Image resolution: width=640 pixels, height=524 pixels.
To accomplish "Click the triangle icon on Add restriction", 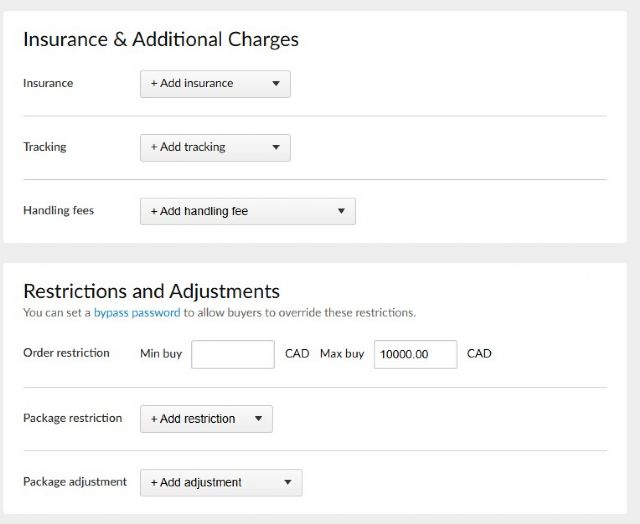I will 258,418.
